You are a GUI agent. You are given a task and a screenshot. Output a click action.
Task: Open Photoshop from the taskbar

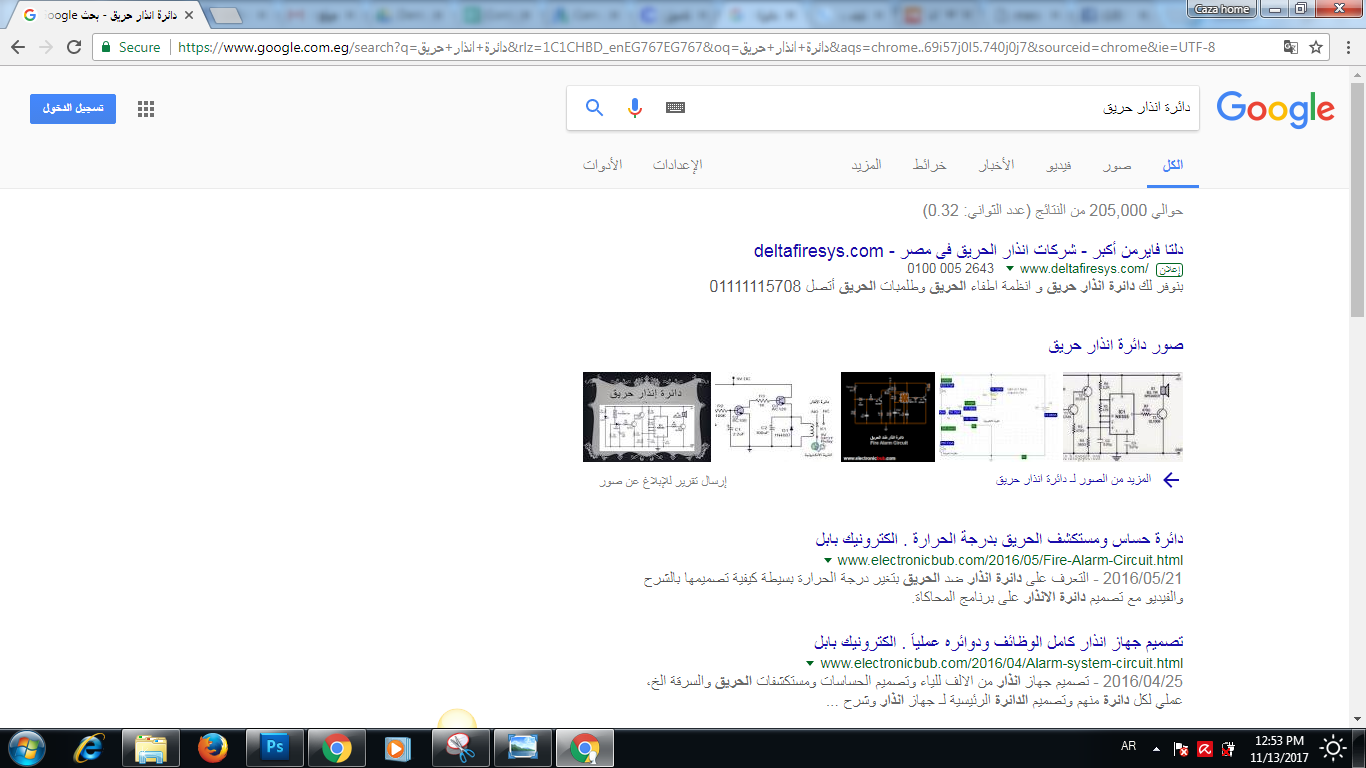[x=273, y=747]
